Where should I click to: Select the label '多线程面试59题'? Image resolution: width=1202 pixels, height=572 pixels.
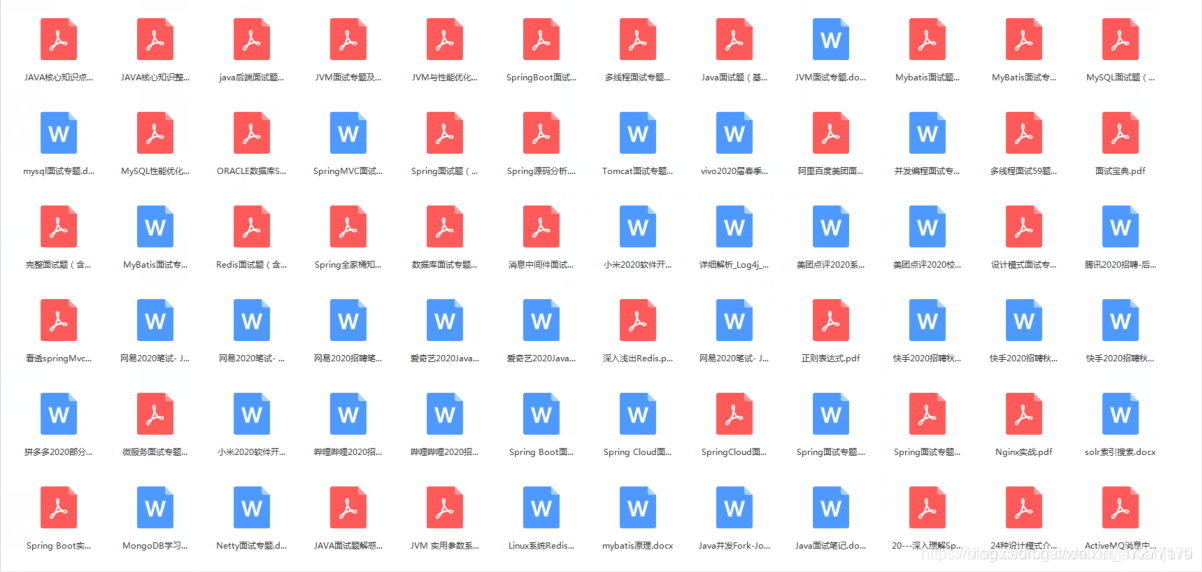[1025, 170]
